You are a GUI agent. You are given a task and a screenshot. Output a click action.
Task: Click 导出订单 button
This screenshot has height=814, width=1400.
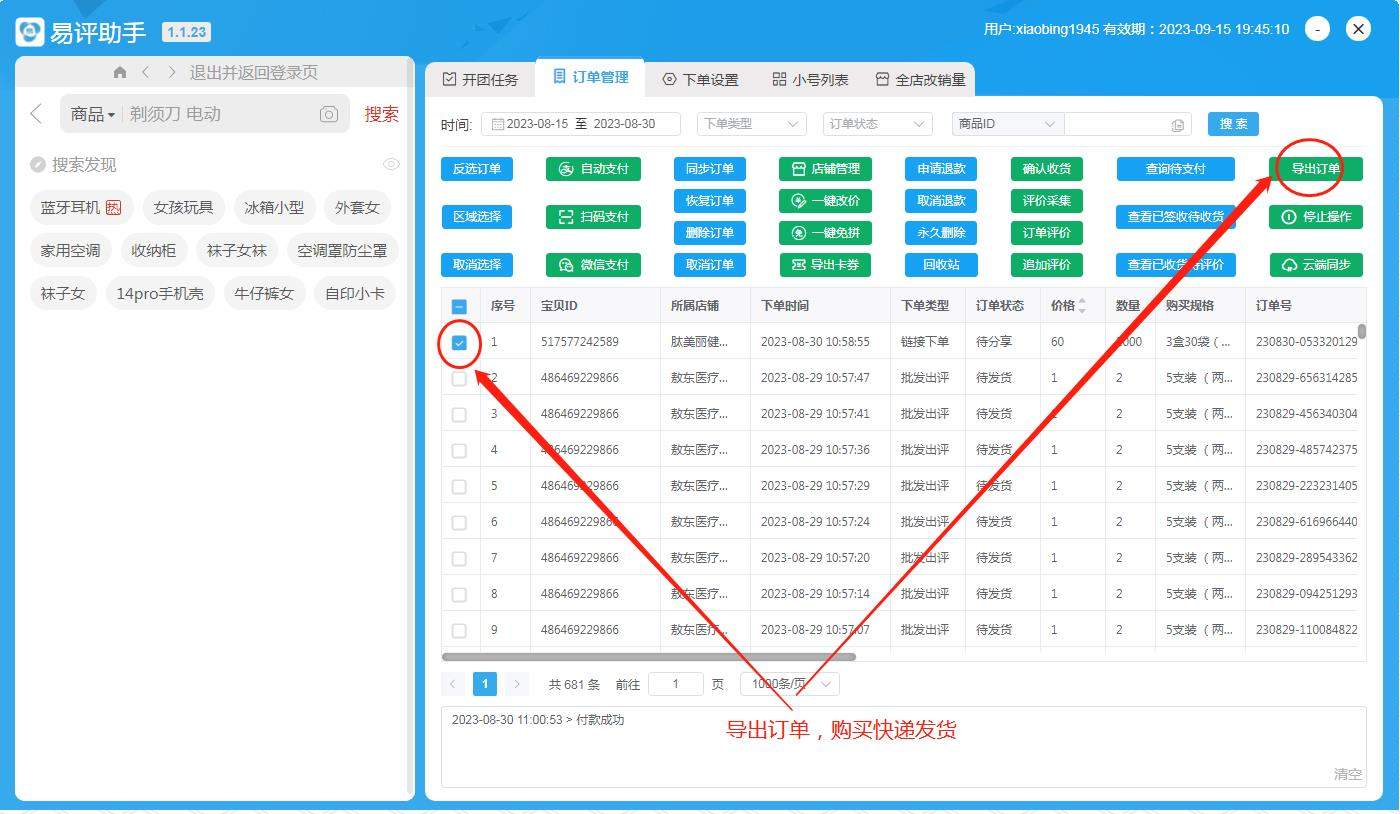[1316, 169]
